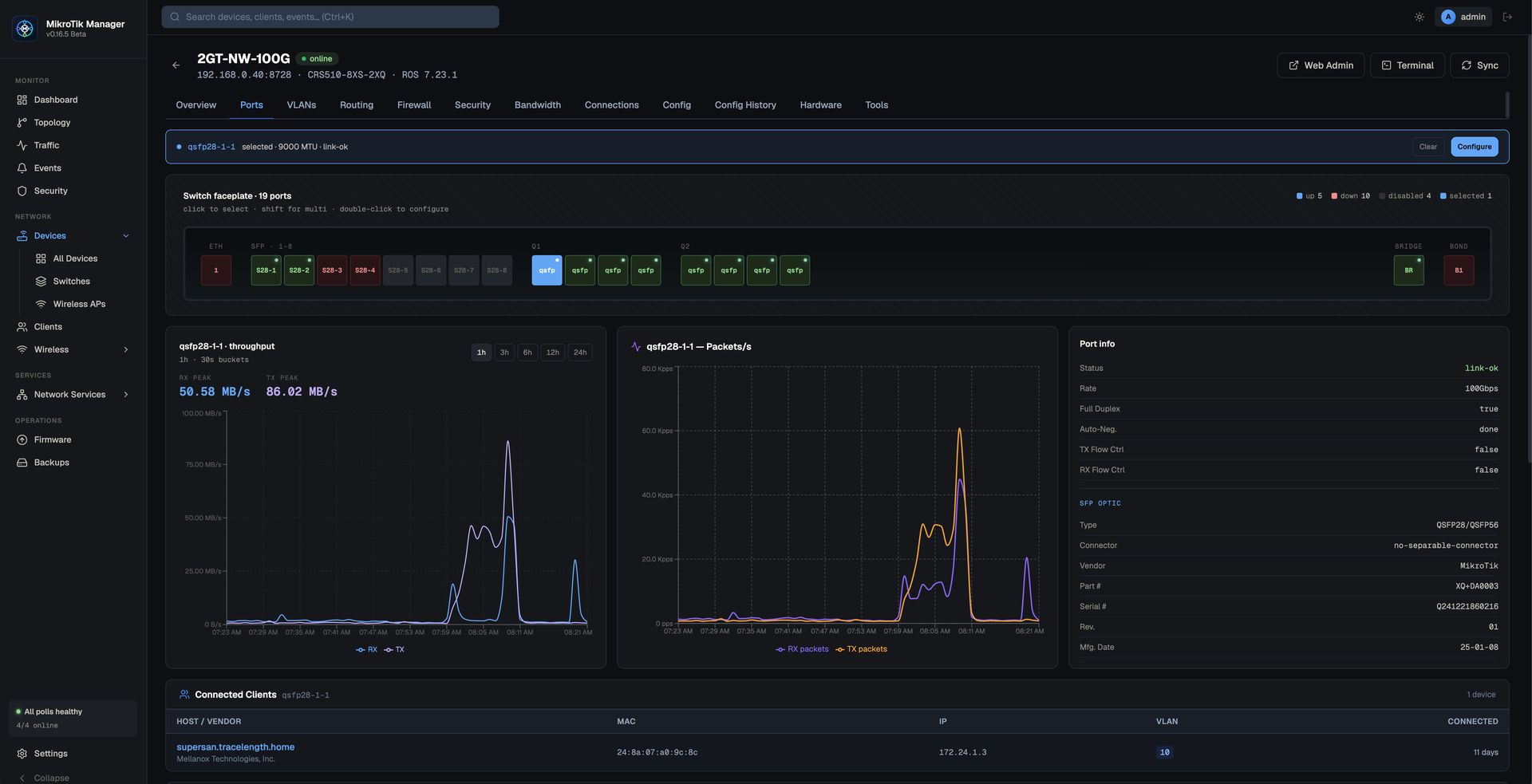The image size is (1532, 784).
Task: Click the Web Admin button
Action: pyautogui.click(x=1321, y=65)
